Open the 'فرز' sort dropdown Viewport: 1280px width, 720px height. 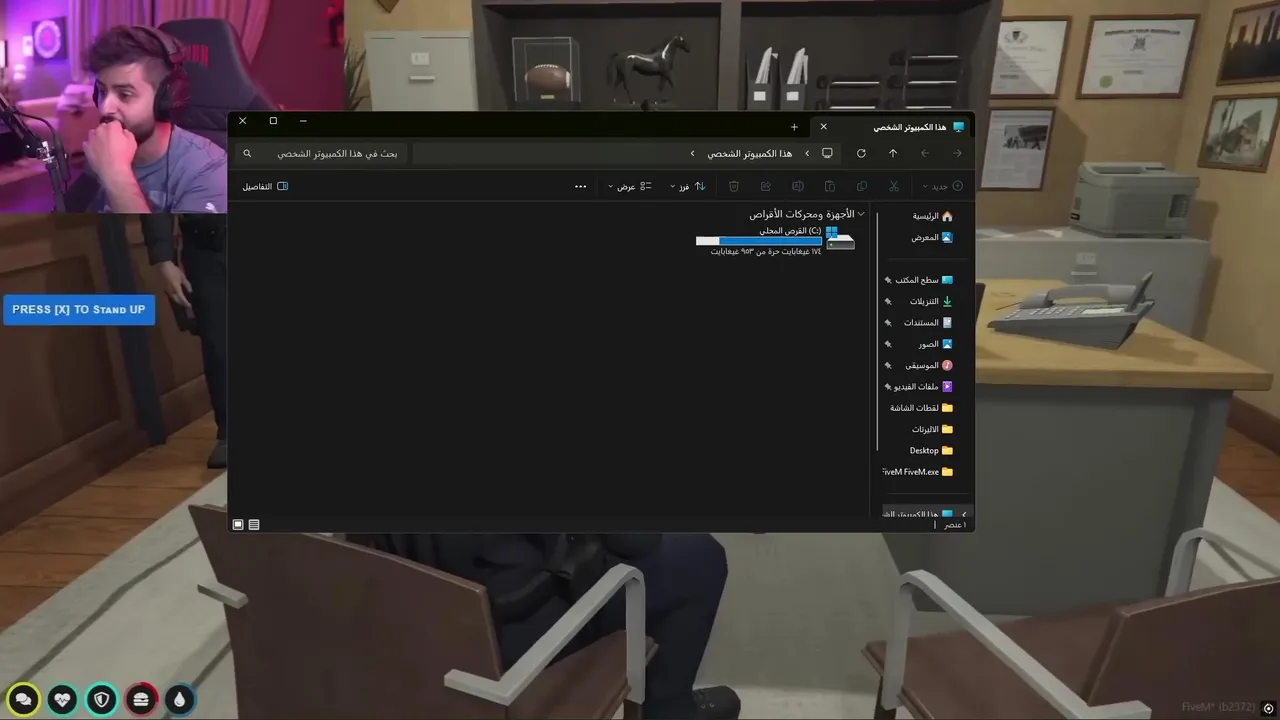point(688,186)
